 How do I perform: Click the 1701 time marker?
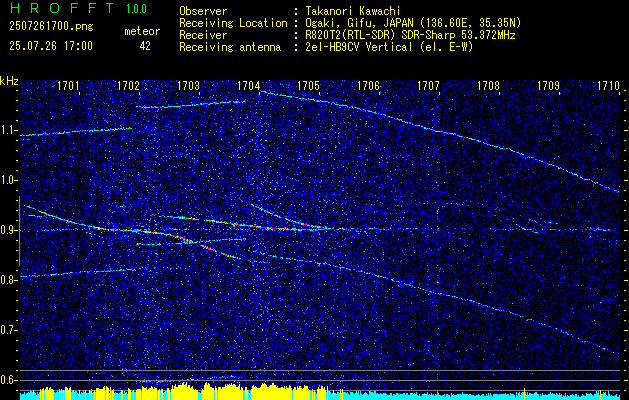(x=68, y=86)
